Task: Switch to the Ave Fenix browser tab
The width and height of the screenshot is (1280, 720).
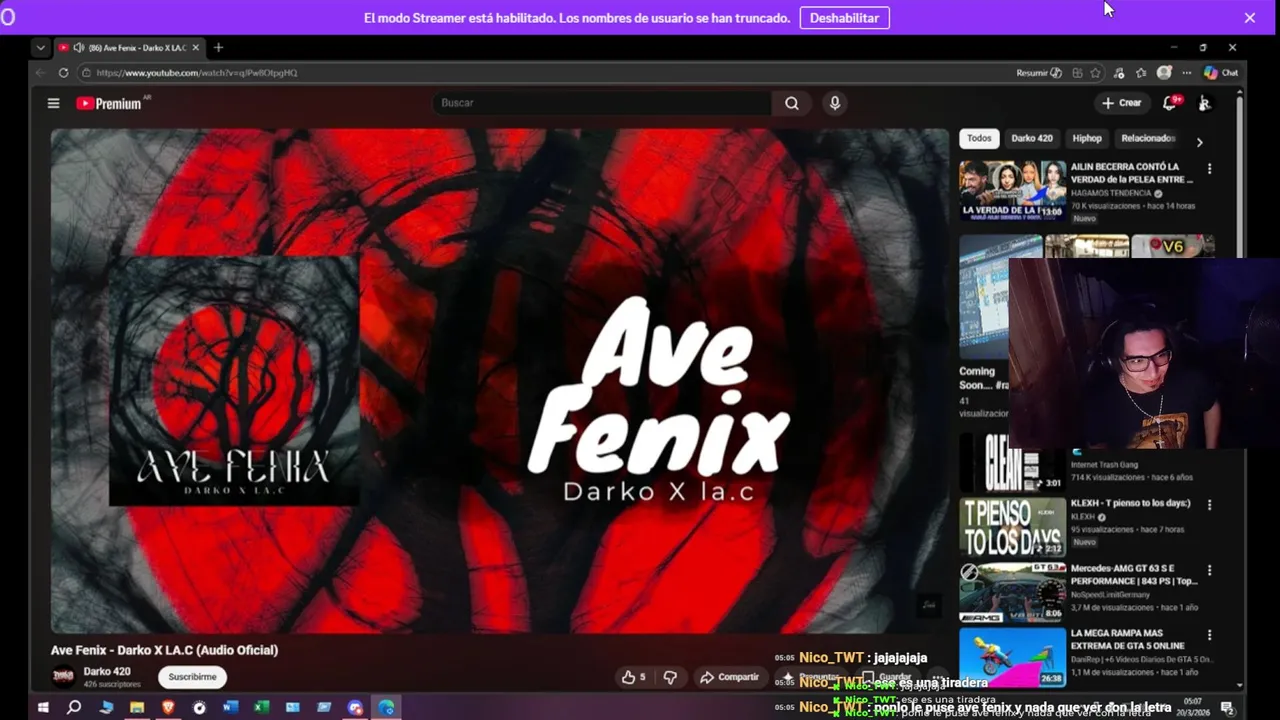Action: [129, 48]
